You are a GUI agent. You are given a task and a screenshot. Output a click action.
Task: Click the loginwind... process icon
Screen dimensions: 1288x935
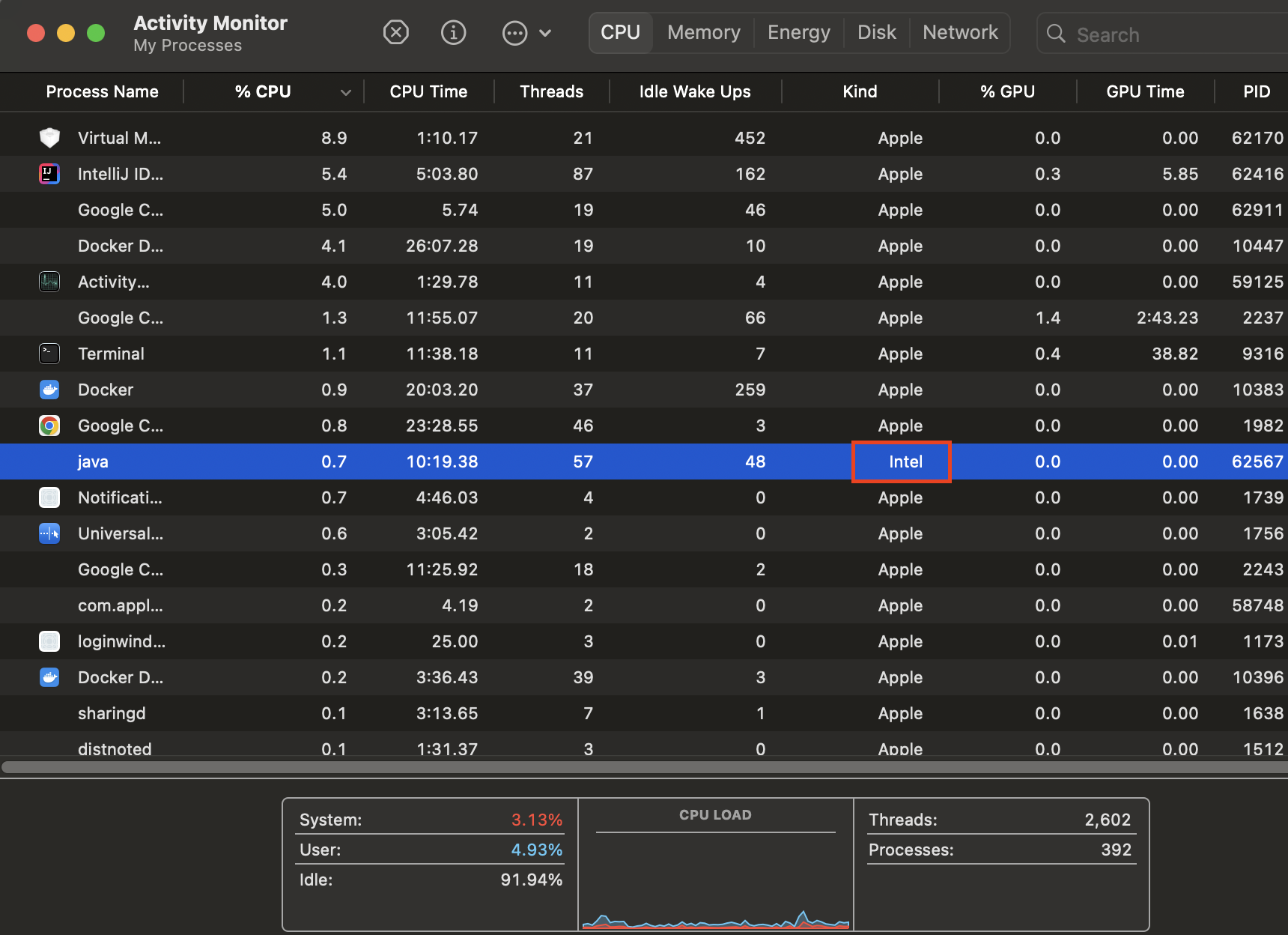coord(49,641)
